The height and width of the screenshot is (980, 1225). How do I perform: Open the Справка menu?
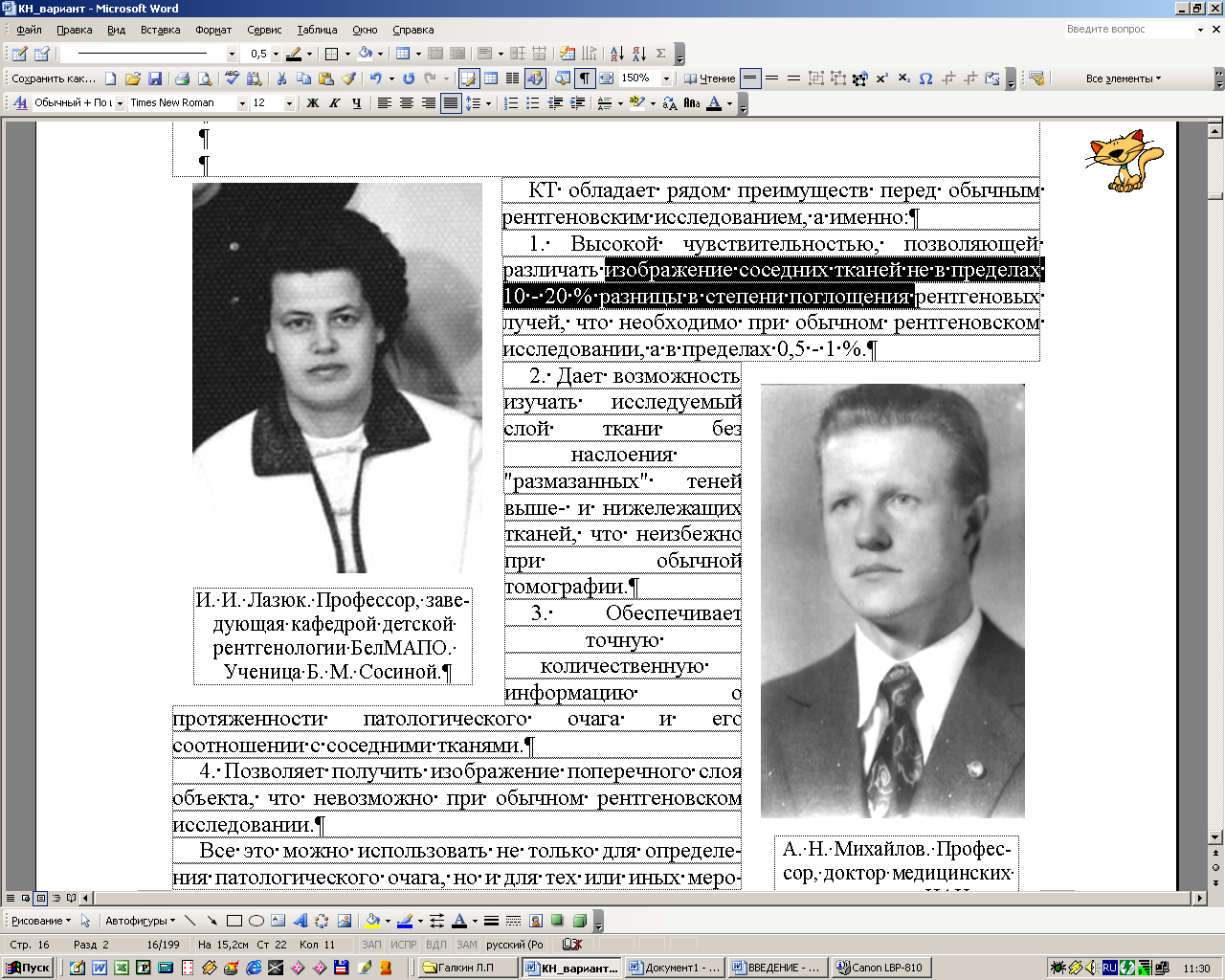(x=413, y=30)
